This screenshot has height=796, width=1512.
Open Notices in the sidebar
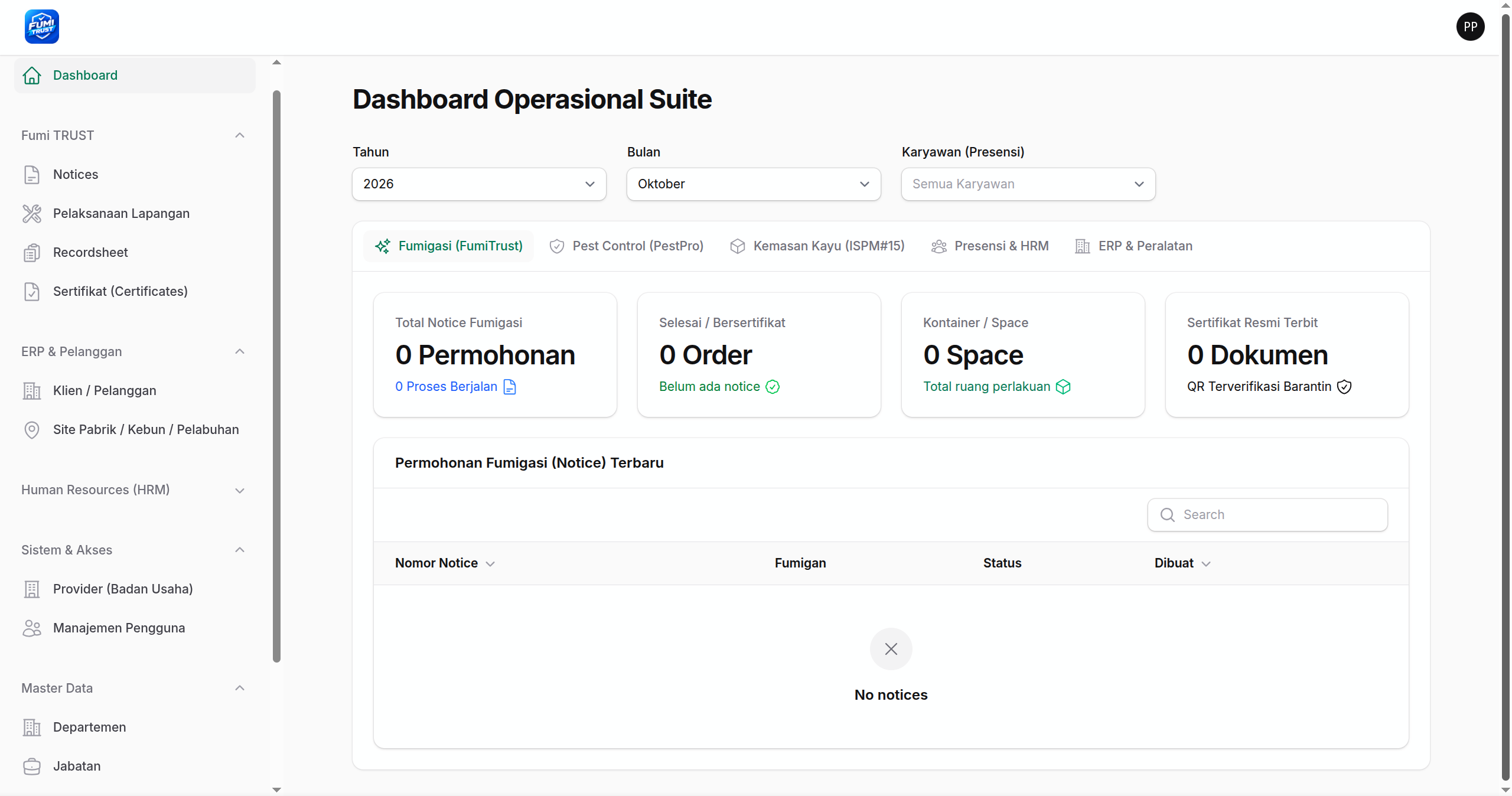[x=135, y=175]
